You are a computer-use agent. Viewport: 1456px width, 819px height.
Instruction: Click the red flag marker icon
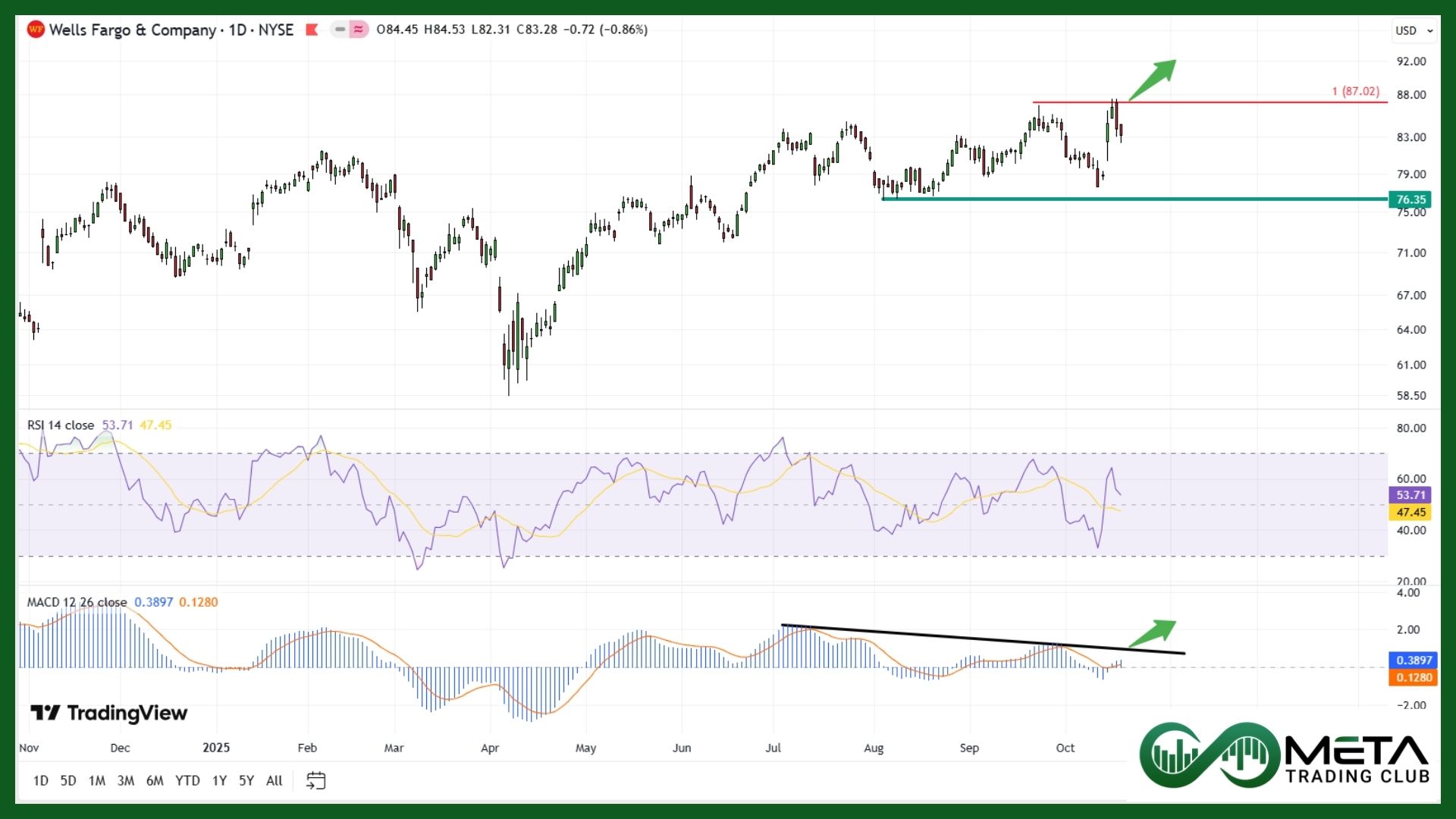pyautogui.click(x=312, y=30)
